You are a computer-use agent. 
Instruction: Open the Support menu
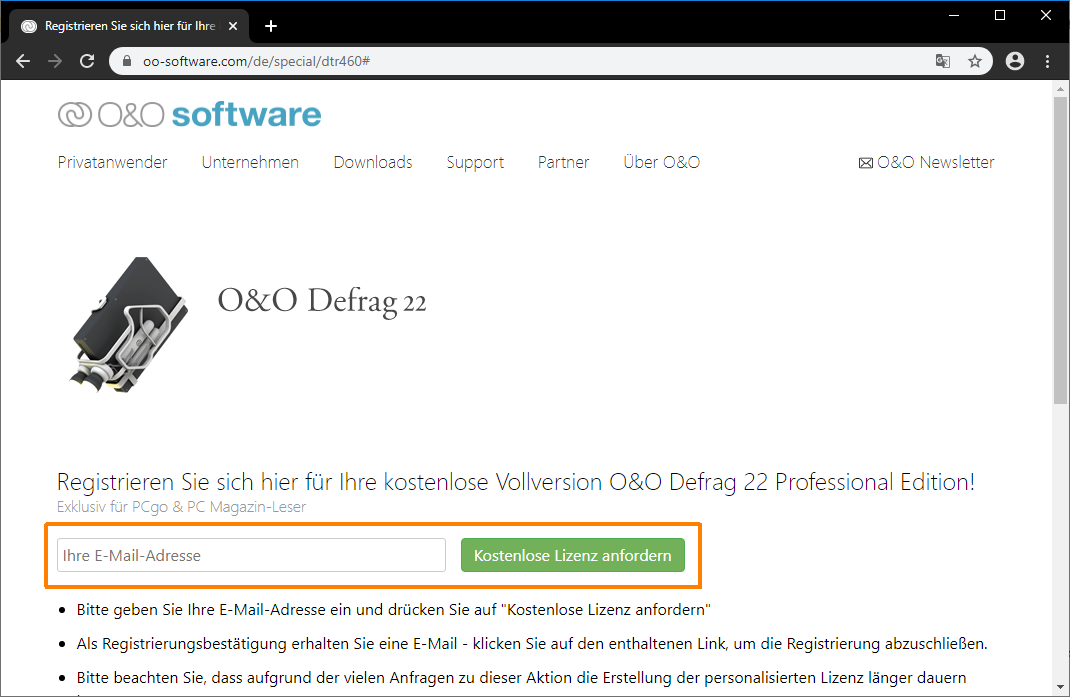tap(475, 162)
